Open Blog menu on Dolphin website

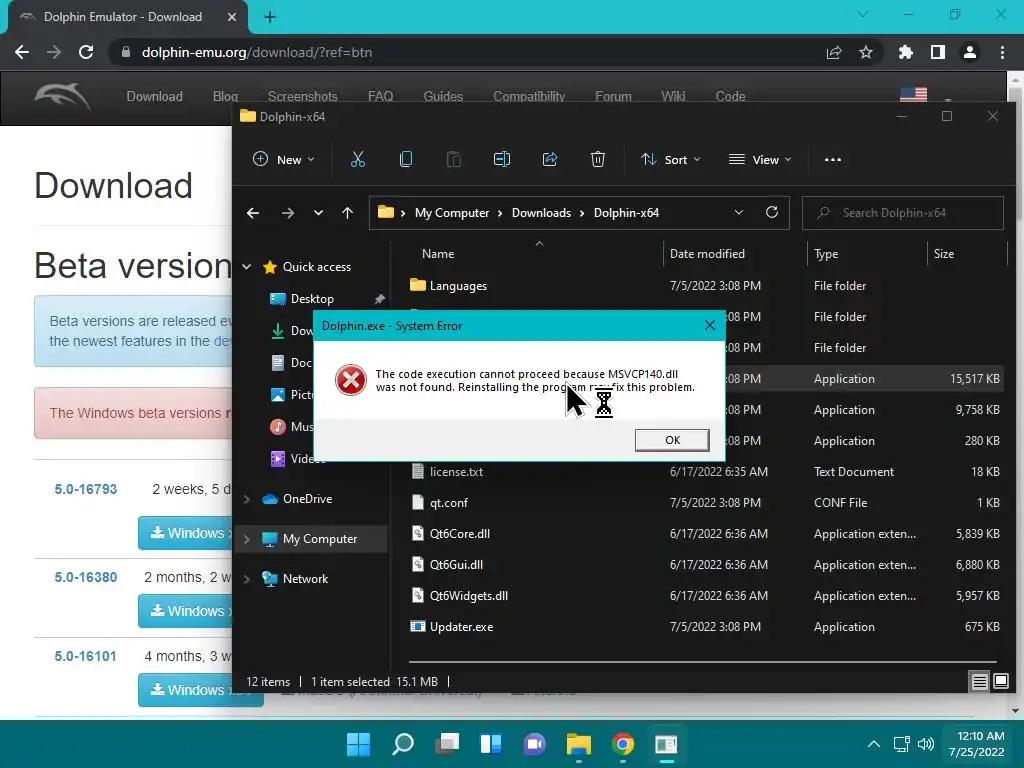pos(225,96)
